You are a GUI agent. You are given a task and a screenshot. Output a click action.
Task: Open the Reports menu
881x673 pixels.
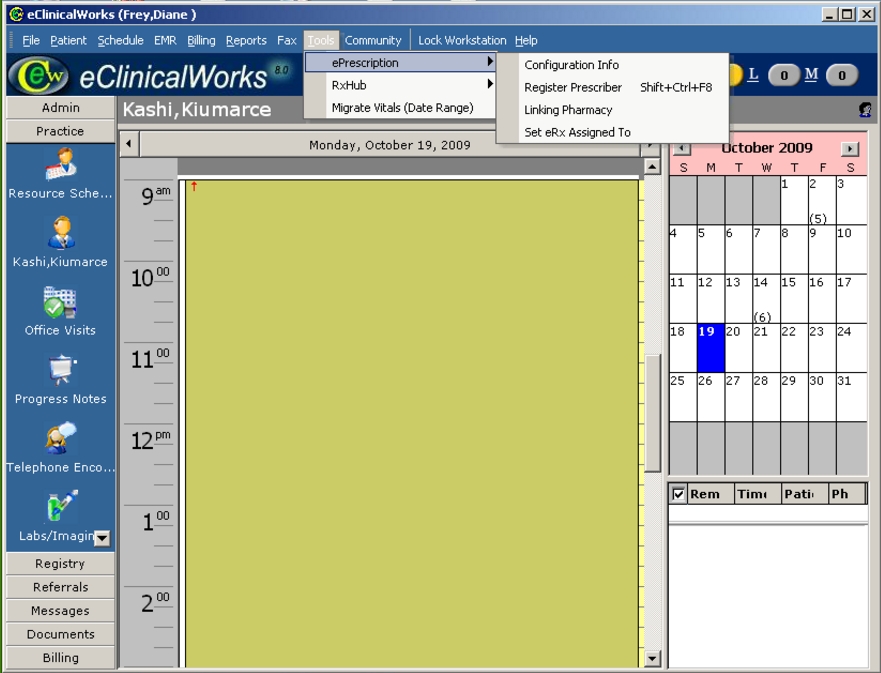(x=246, y=40)
